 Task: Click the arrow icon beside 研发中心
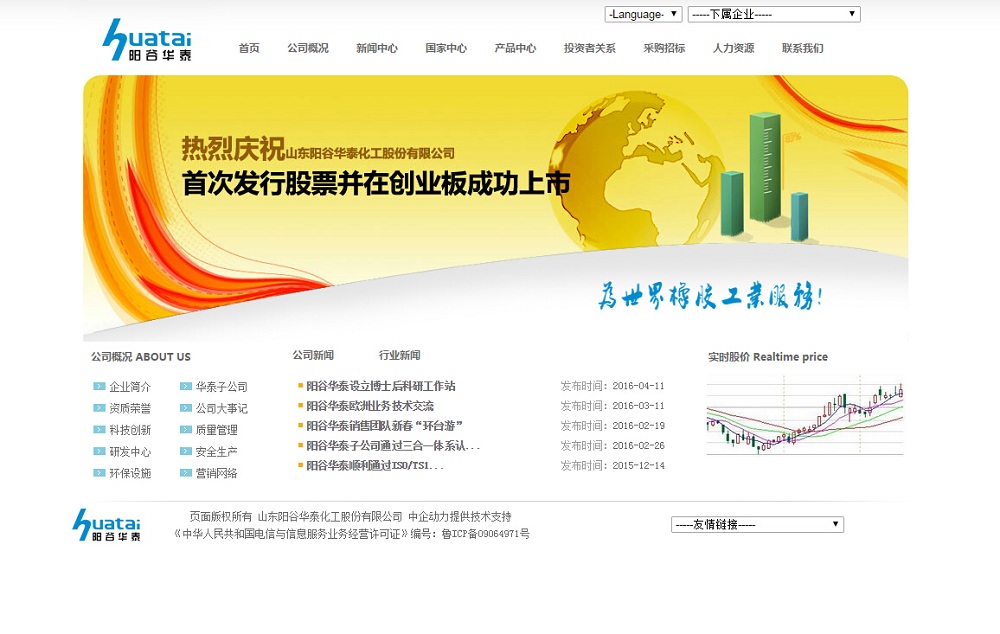[x=99, y=451]
